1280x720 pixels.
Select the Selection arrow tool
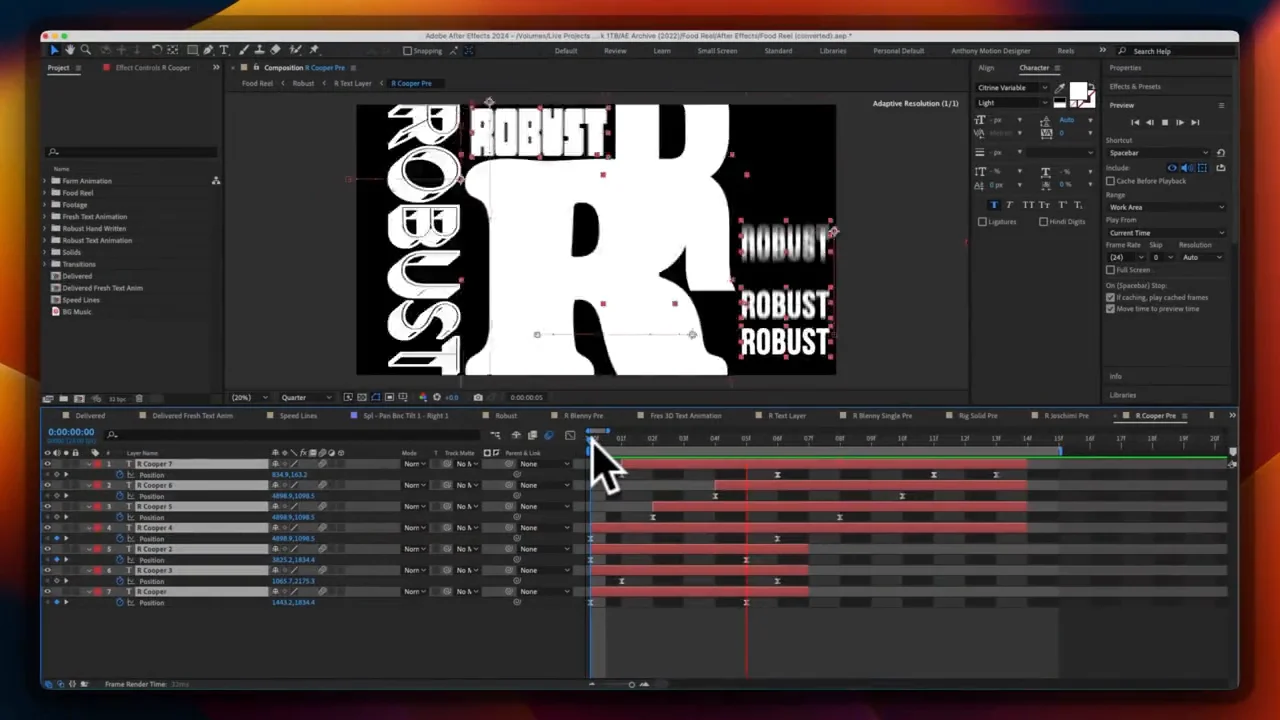54,50
